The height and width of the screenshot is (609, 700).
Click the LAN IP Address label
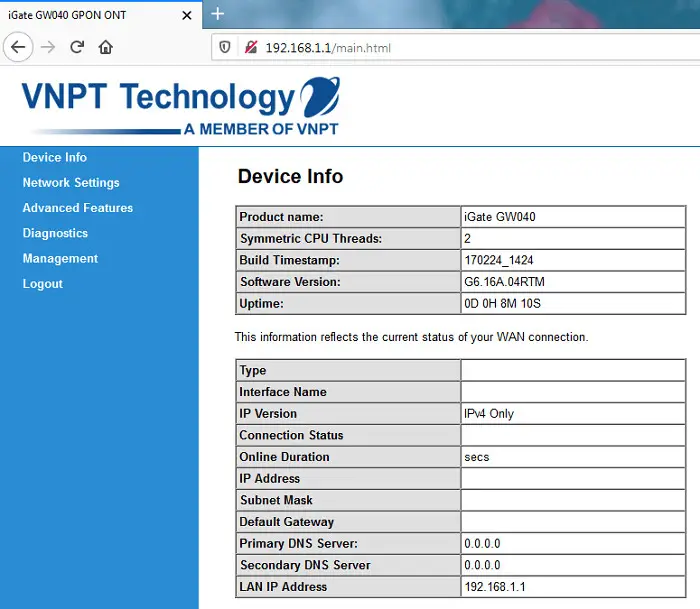tap(283, 587)
